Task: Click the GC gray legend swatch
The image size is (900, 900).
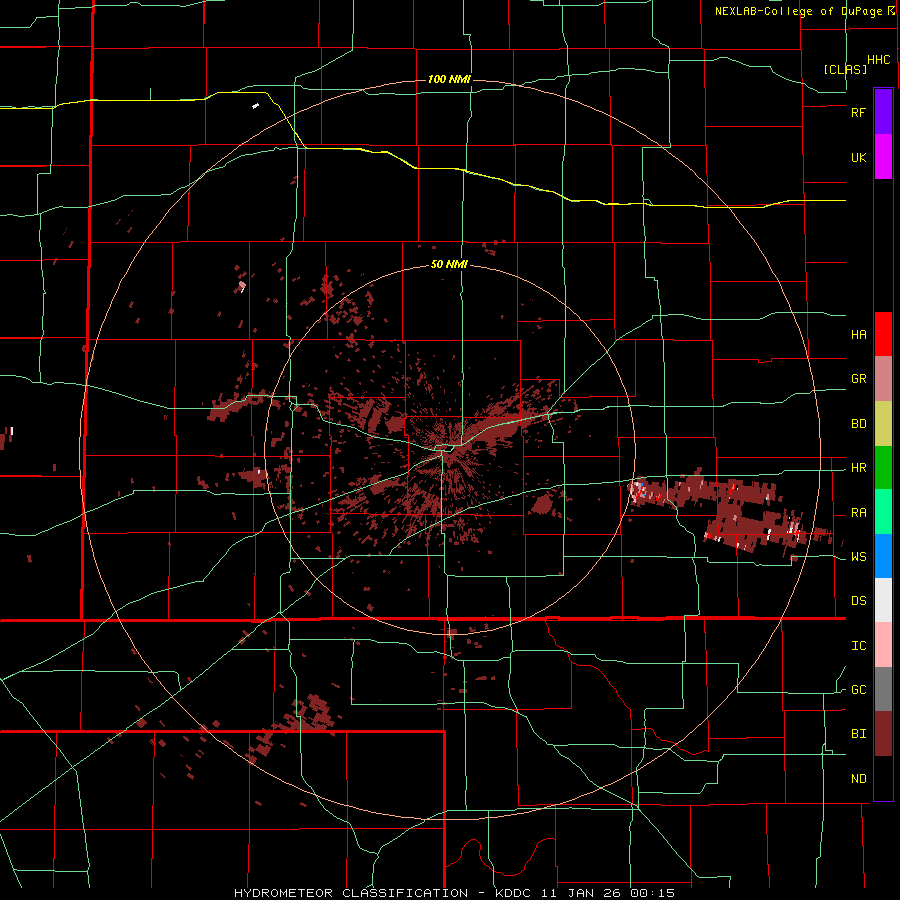Action: [x=883, y=689]
